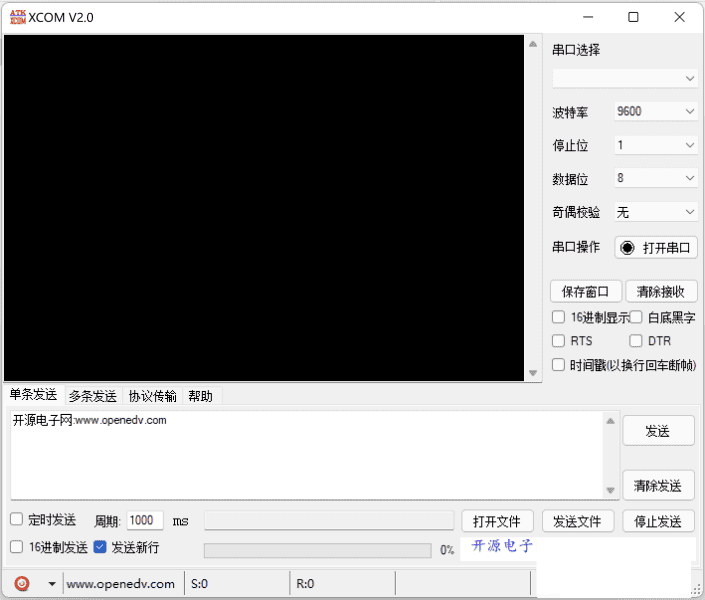Viewport: 705px width, 600px height.
Task: Click the 打开串口 open port button
Action: (x=656, y=247)
